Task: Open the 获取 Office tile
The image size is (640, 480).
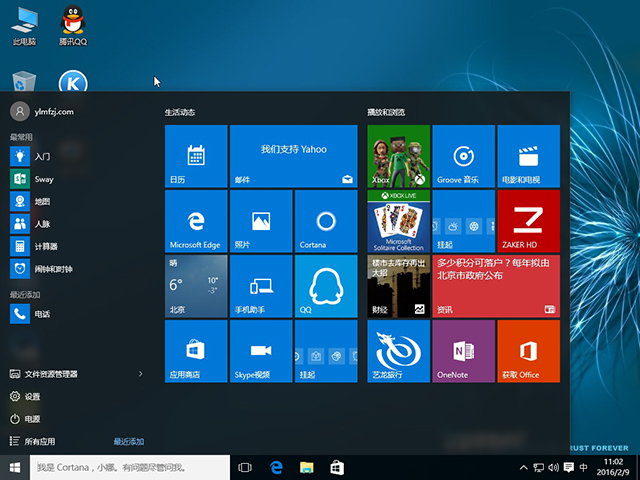Action: (x=528, y=351)
